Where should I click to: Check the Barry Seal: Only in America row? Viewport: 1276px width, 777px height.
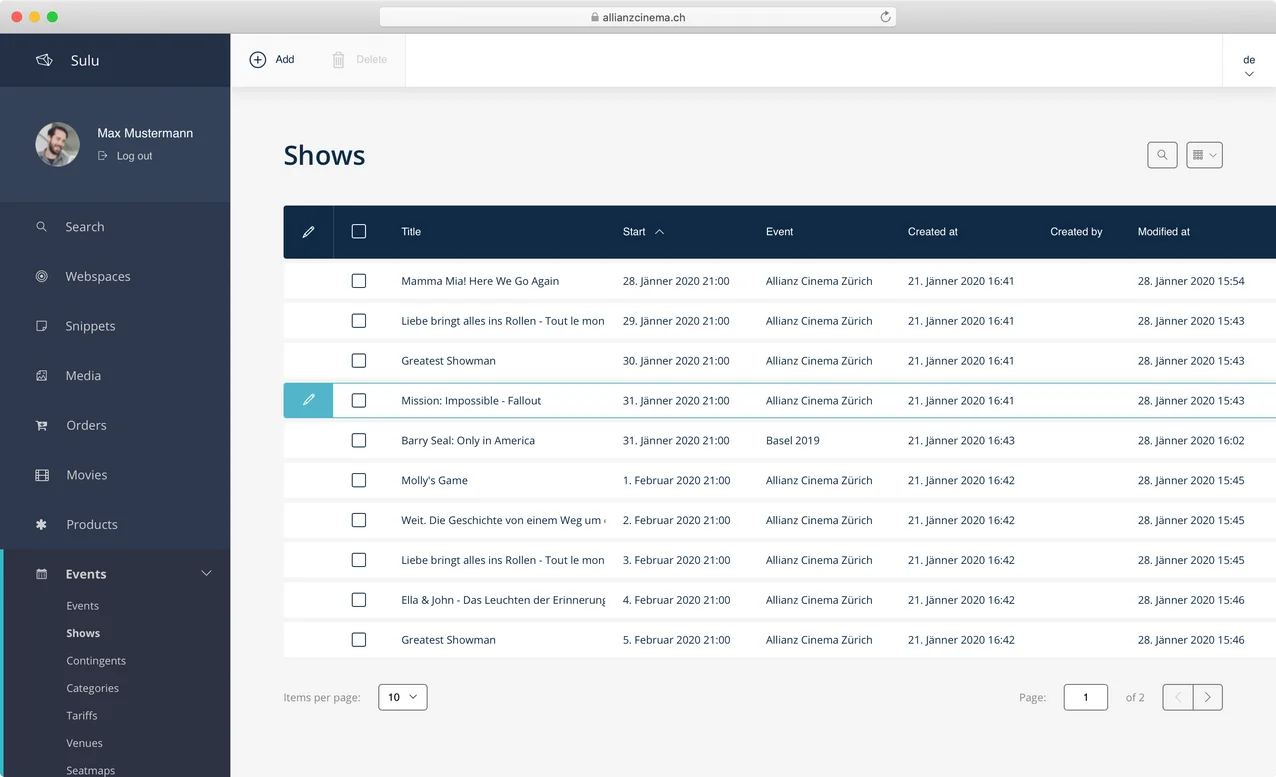pos(359,440)
